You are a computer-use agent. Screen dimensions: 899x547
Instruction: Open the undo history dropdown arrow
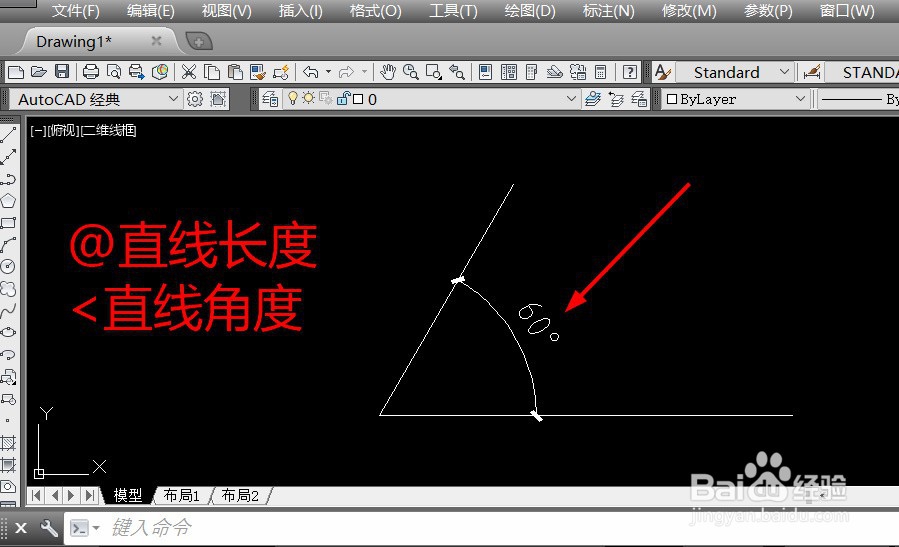(329, 72)
